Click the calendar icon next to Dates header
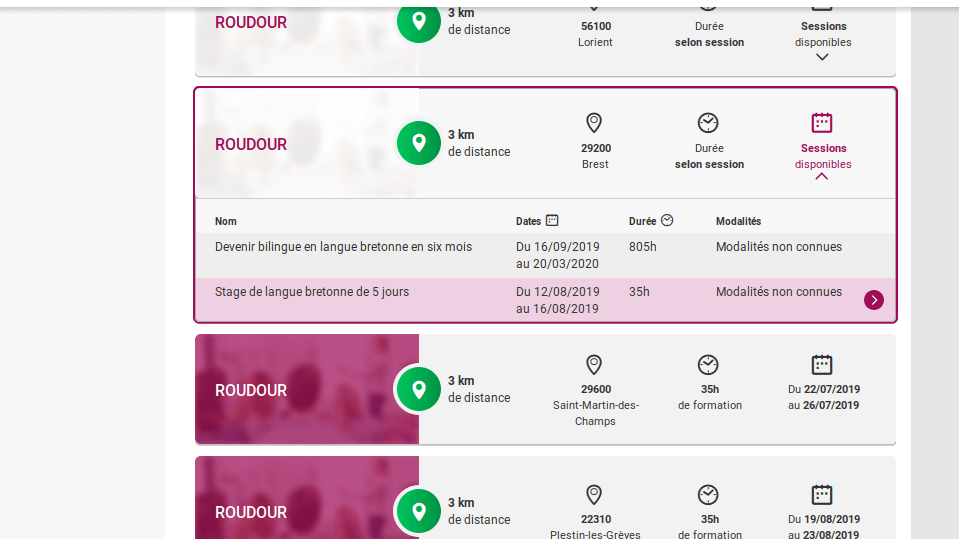 tap(552, 220)
